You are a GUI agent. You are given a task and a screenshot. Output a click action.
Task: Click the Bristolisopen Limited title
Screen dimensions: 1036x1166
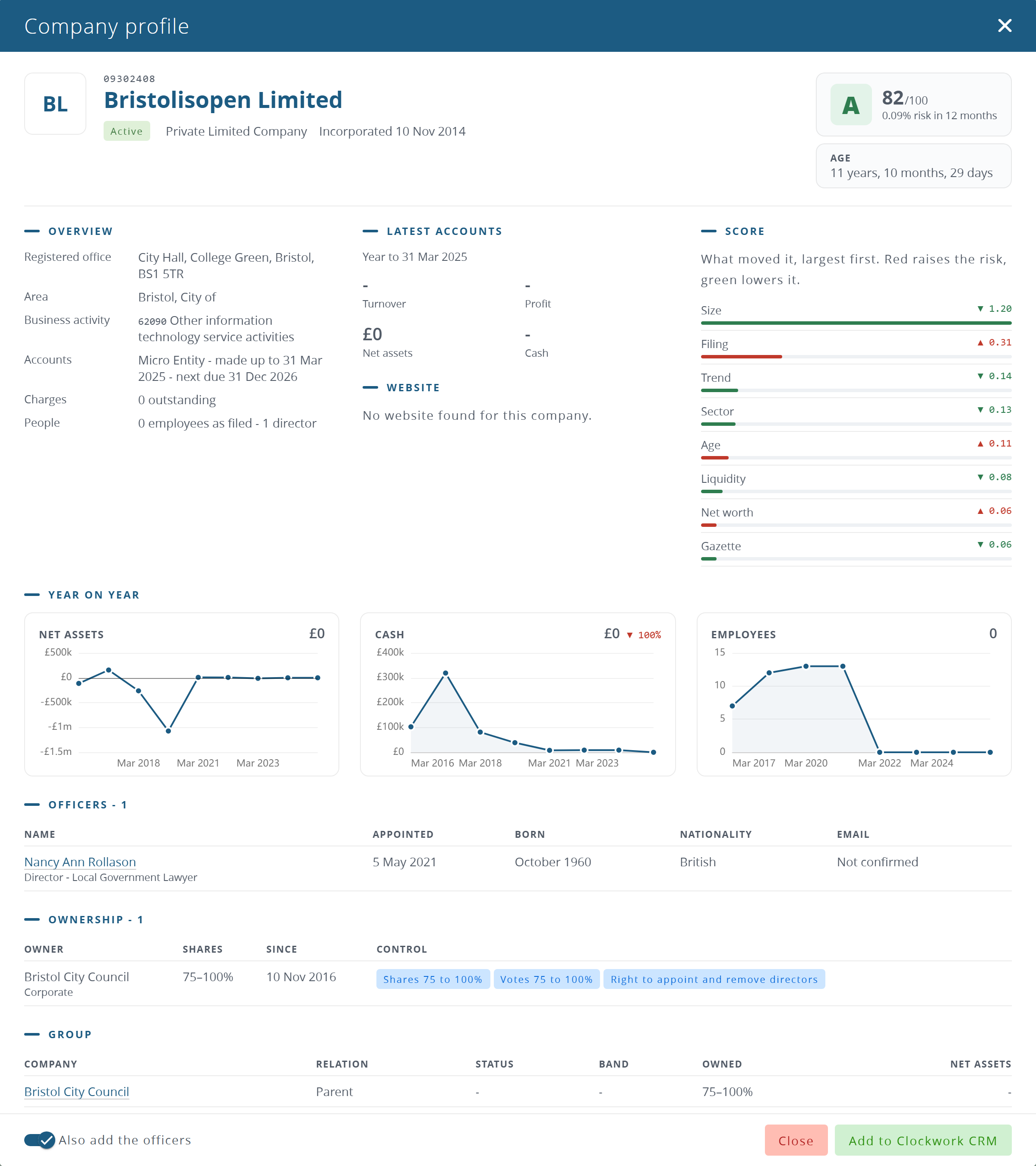point(223,100)
